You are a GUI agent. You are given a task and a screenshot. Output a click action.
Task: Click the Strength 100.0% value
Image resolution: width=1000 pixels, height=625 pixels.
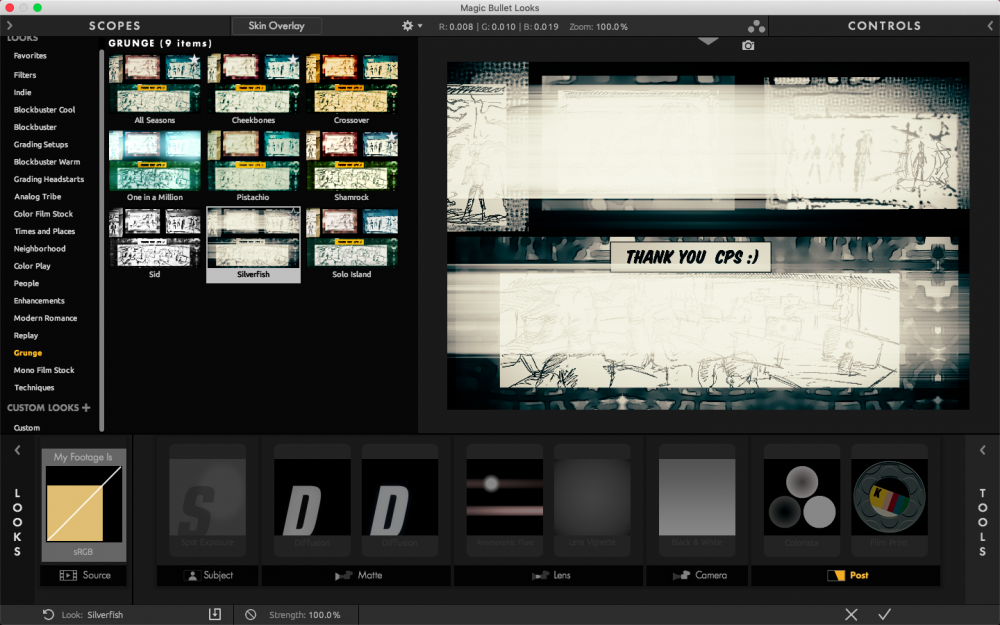[x=325, y=615]
